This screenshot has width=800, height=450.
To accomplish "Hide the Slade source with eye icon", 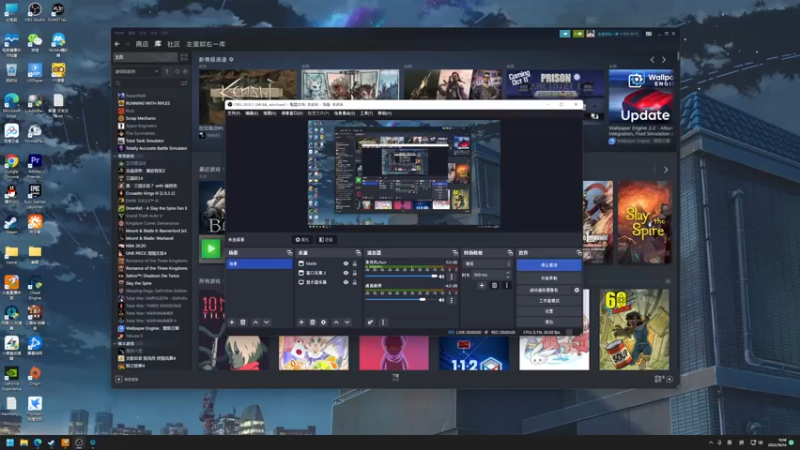I will [x=346, y=264].
